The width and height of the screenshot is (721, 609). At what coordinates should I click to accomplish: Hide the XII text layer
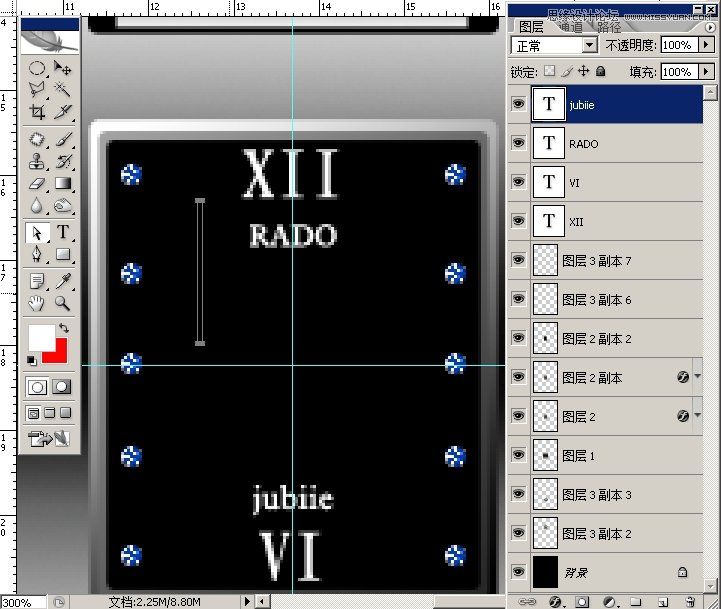point(518,221)
